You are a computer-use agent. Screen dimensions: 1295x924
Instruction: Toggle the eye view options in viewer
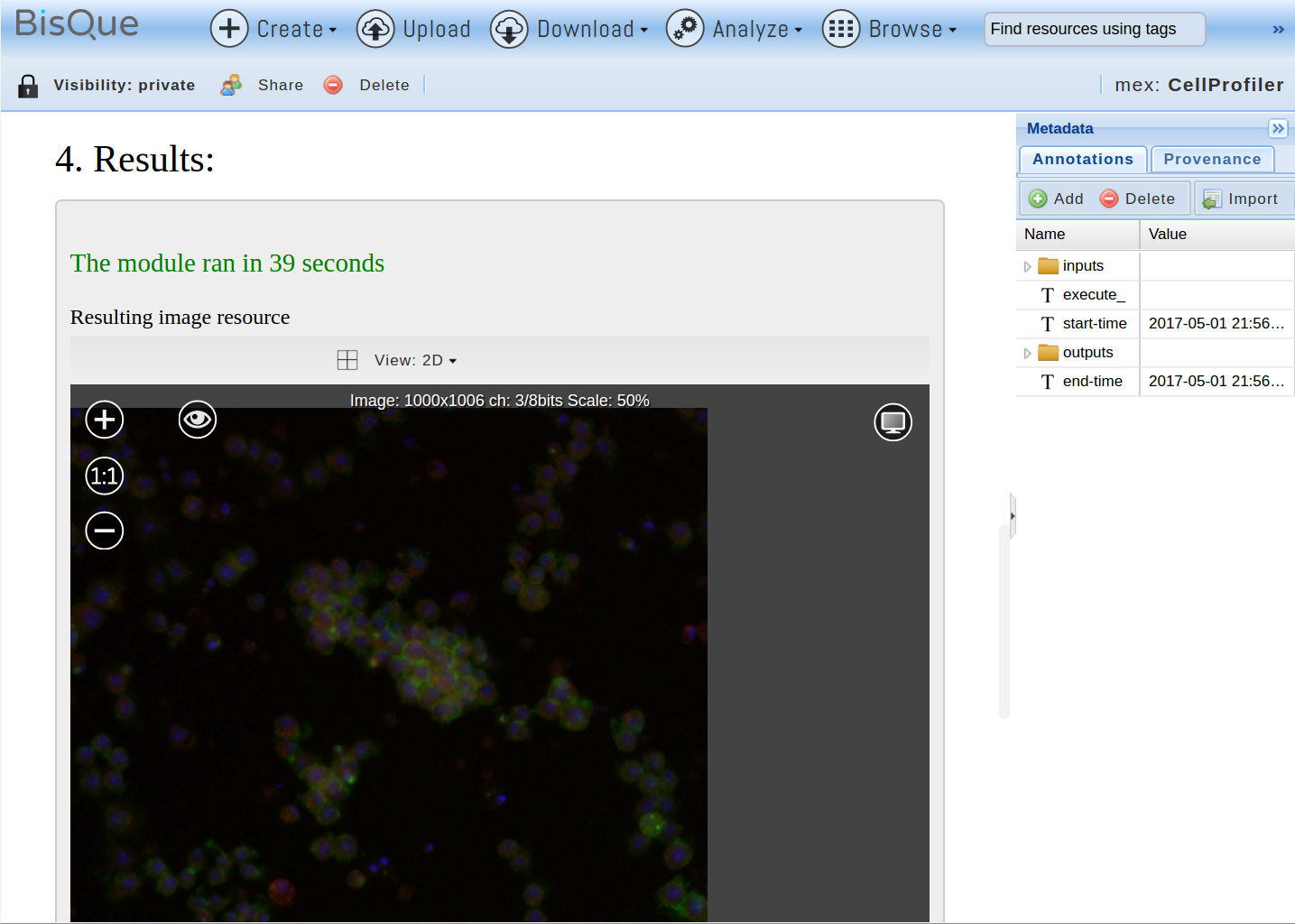[x=197, y=420]
